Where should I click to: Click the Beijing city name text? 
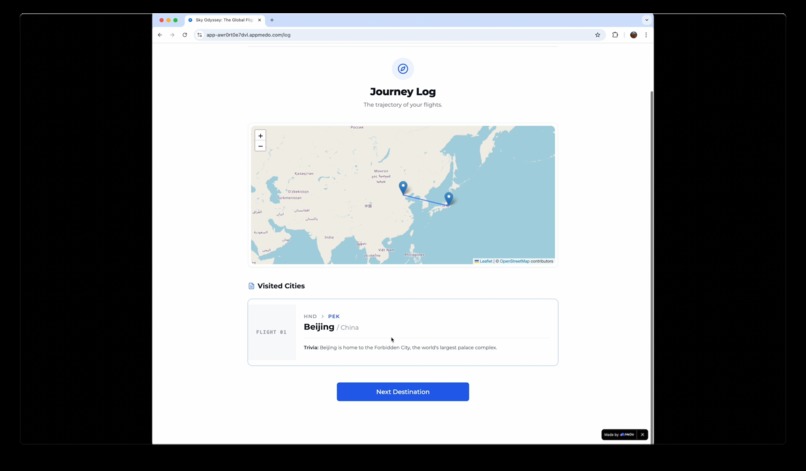coord(319,327)
